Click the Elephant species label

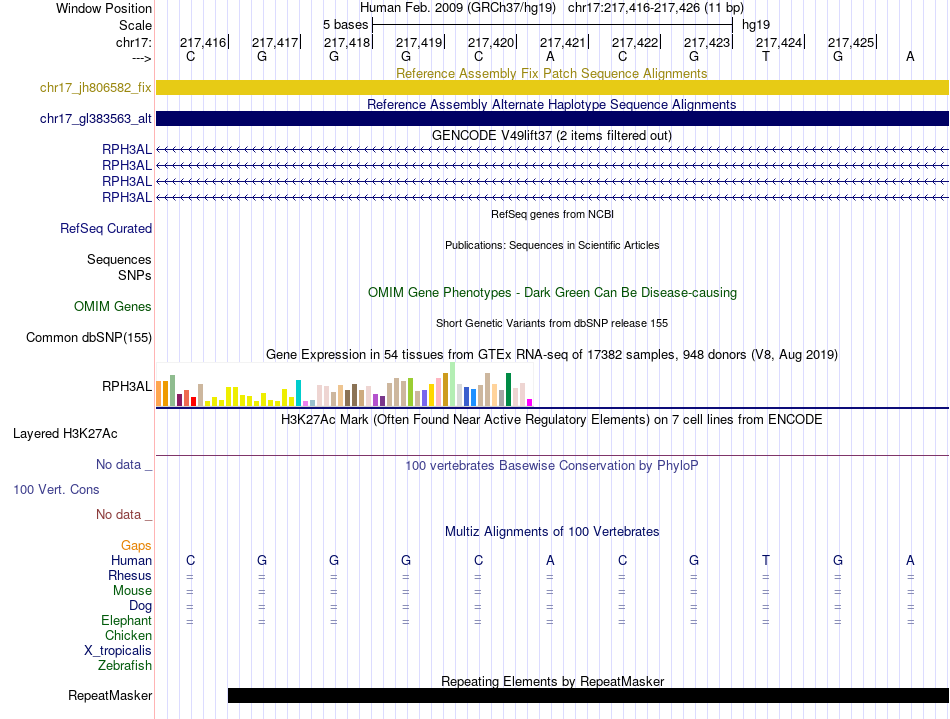click(x=127, y=620)
